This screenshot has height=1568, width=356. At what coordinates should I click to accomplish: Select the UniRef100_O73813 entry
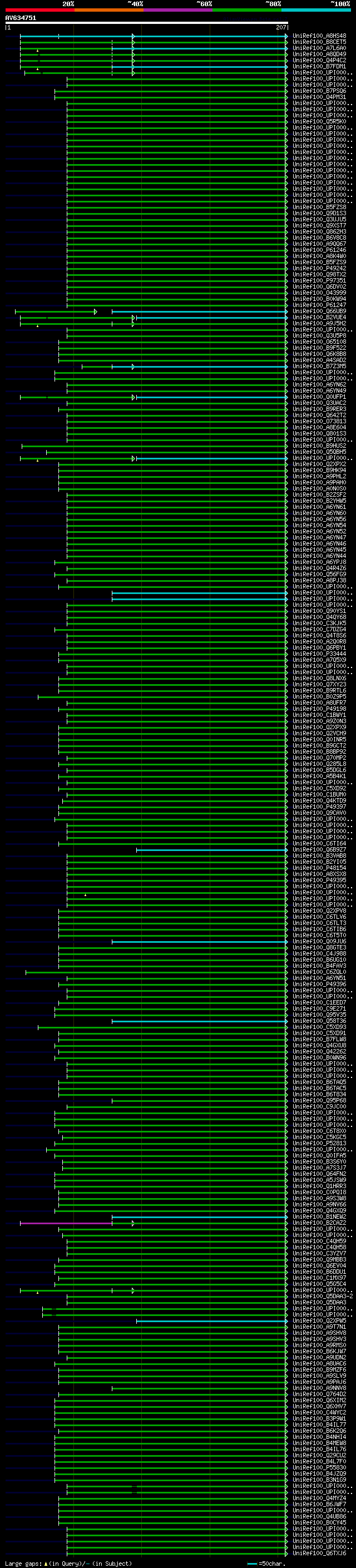[x=319, y=421]
